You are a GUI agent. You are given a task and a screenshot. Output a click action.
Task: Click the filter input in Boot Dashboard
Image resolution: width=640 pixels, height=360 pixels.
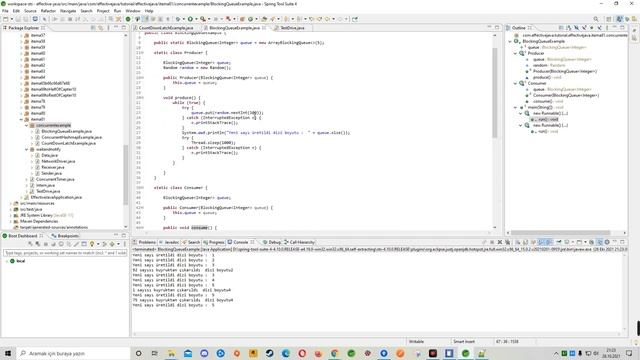point(65,253)
